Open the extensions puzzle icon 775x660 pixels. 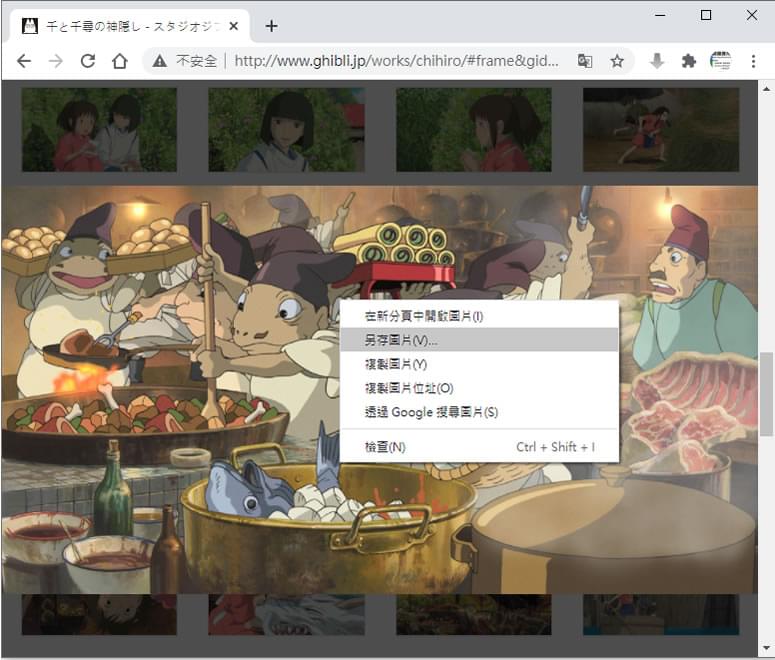click(x=689, y=61)
